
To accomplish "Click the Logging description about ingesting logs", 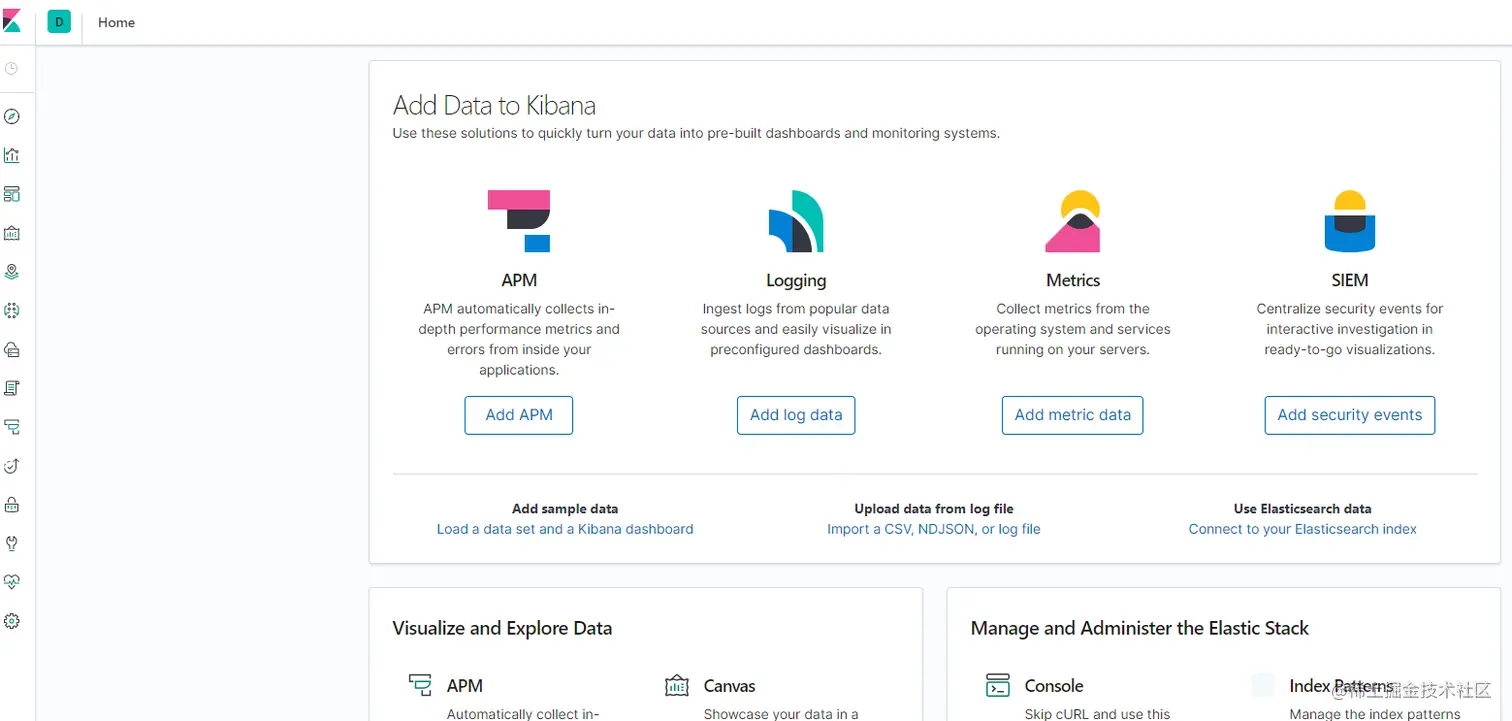I will coord(796,329).
